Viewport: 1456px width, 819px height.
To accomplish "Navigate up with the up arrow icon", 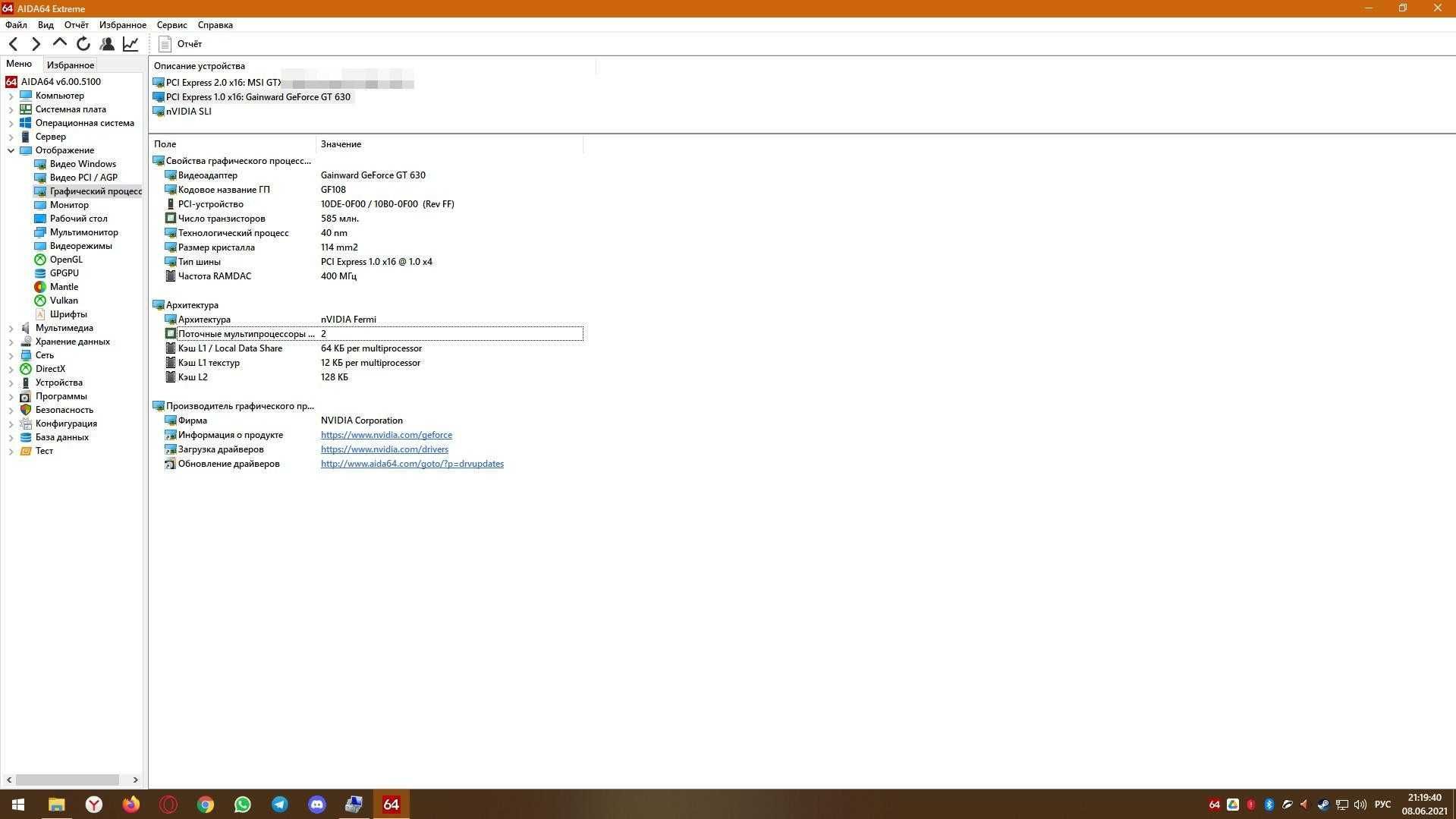I will [x=59, y=43].
